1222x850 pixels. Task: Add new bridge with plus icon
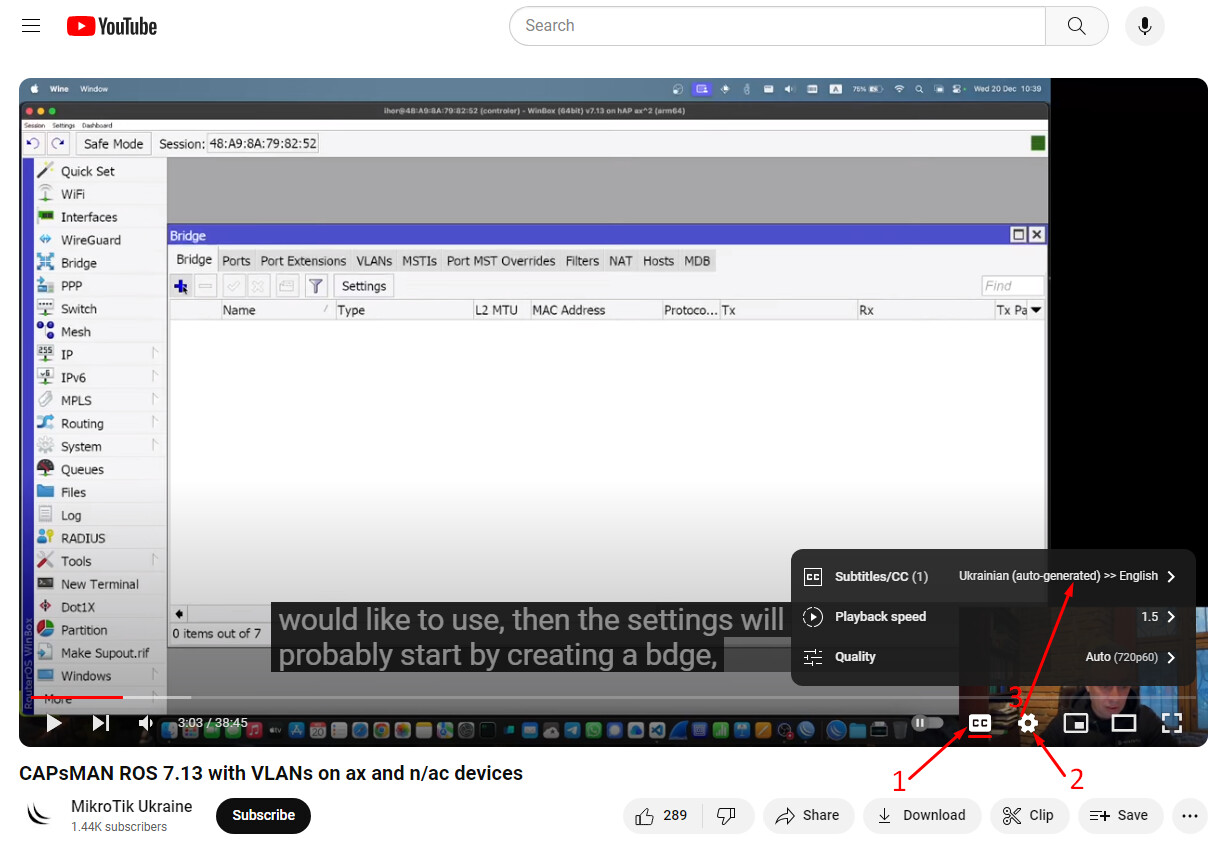pos(181,286)
